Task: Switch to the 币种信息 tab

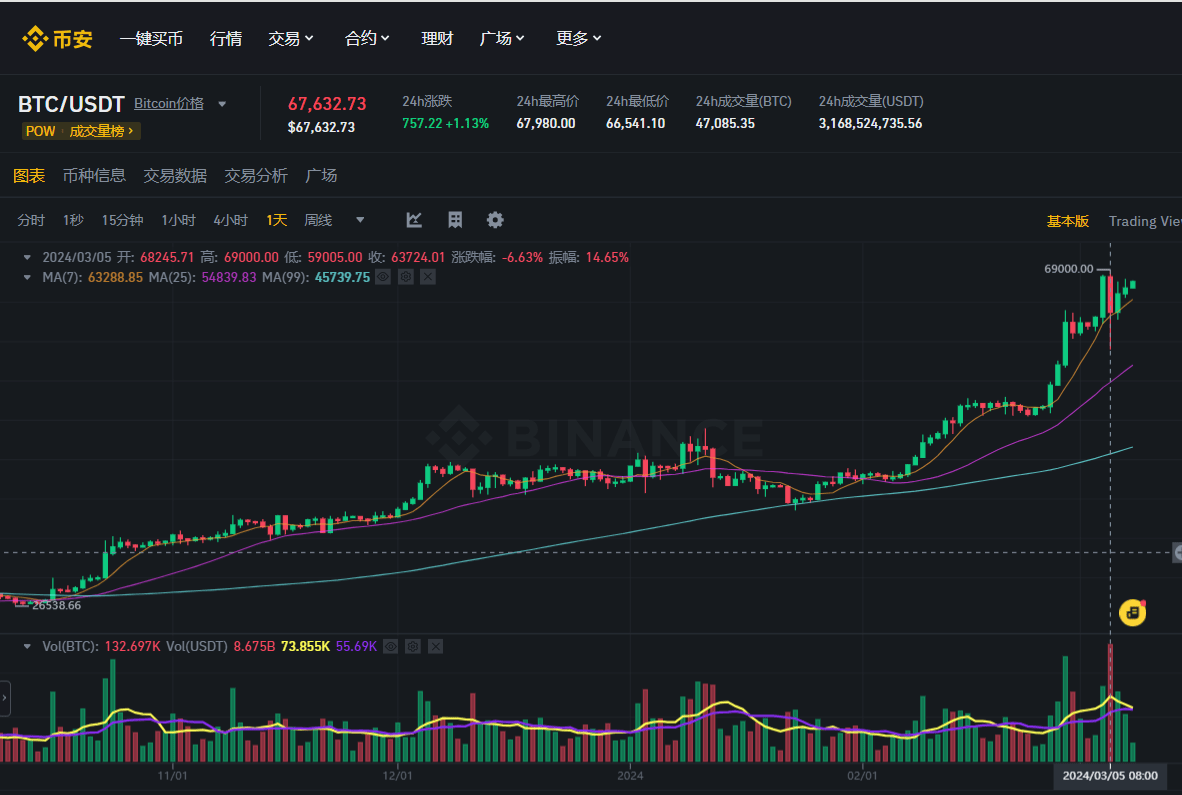Action: tap(94, 176)
